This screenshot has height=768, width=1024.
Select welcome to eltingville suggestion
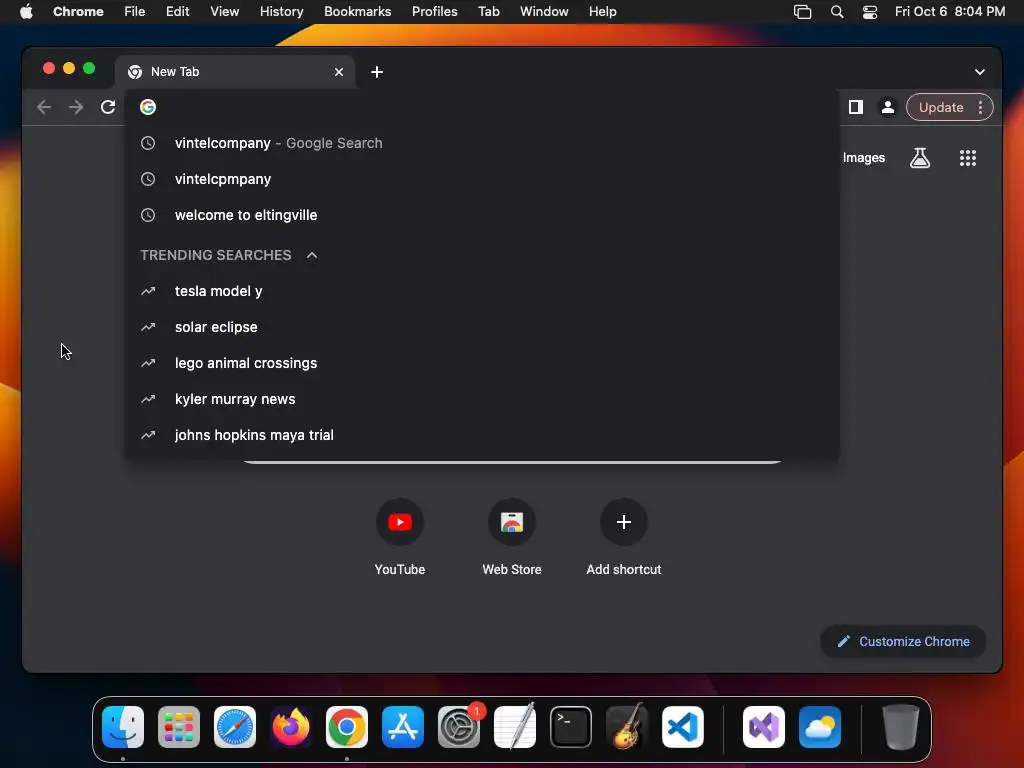[x=482, y=215]
